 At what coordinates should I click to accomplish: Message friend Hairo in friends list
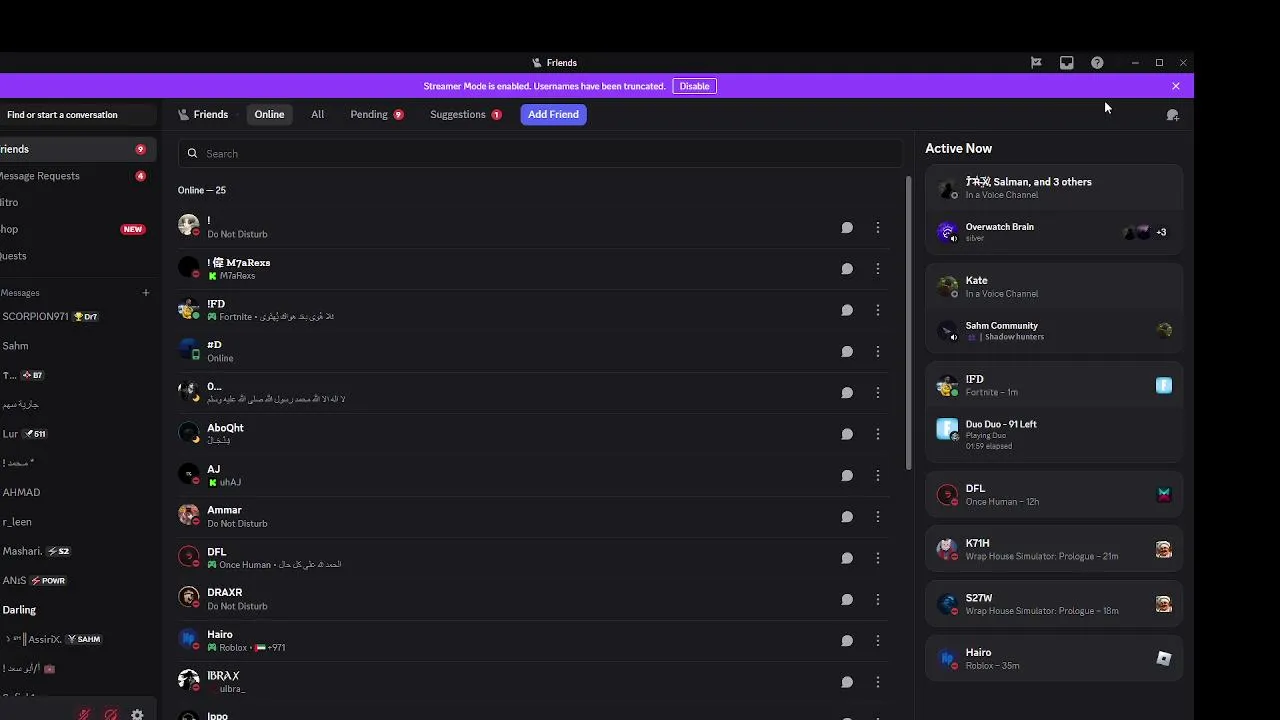[x=847, y=641]
